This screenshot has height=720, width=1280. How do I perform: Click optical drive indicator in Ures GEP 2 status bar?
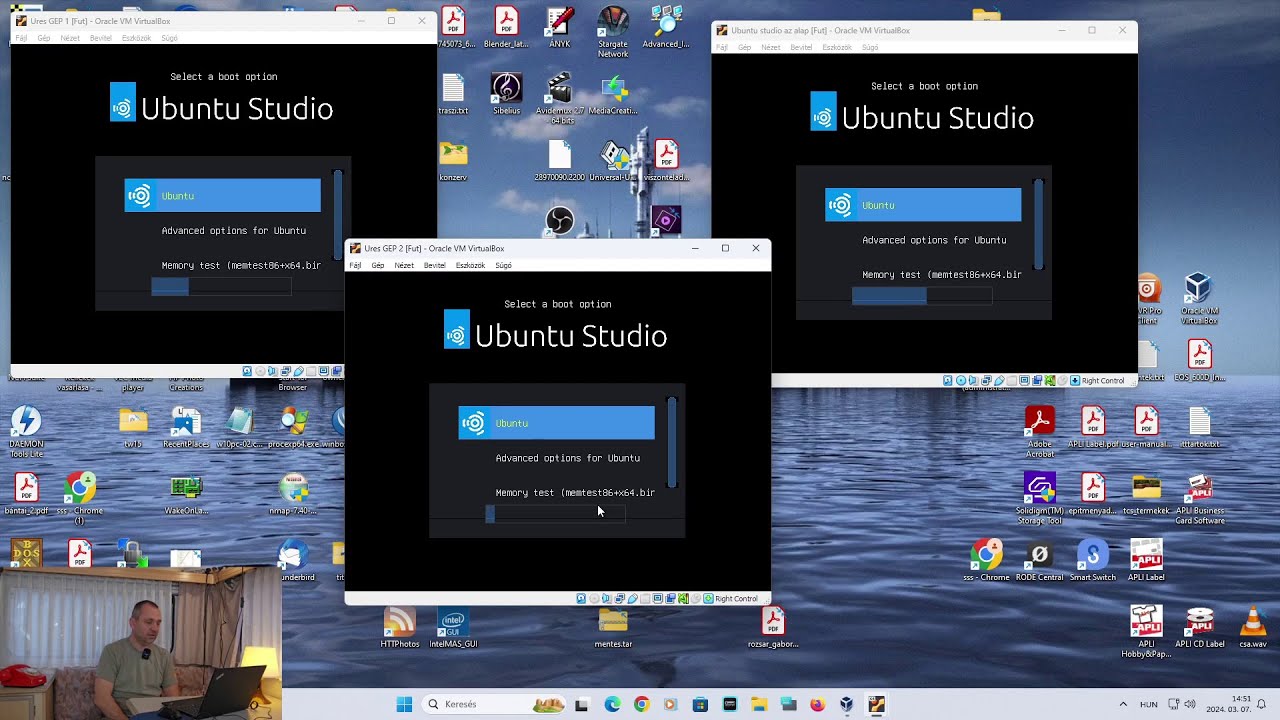tap(594, 598)
